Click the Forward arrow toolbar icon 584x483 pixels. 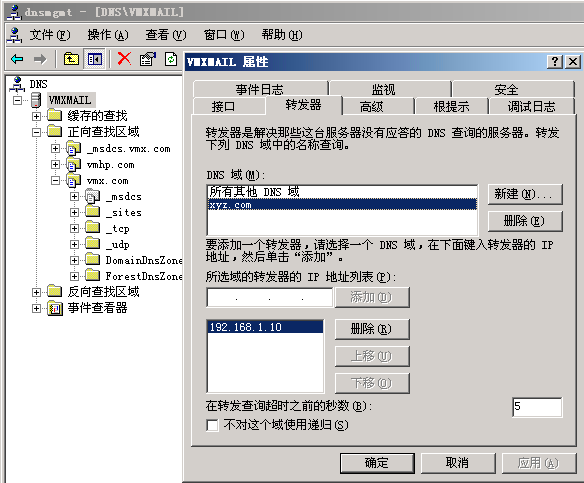tap(39, 59)
